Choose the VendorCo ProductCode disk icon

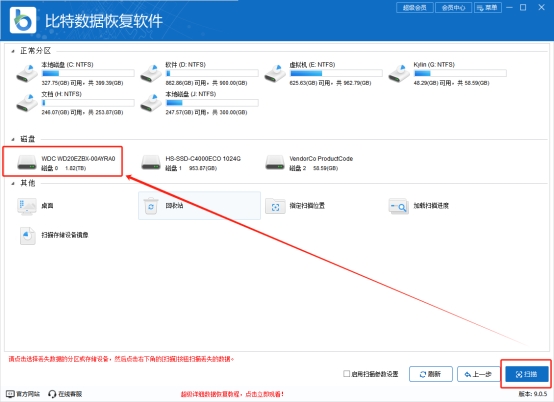(275, 162)
